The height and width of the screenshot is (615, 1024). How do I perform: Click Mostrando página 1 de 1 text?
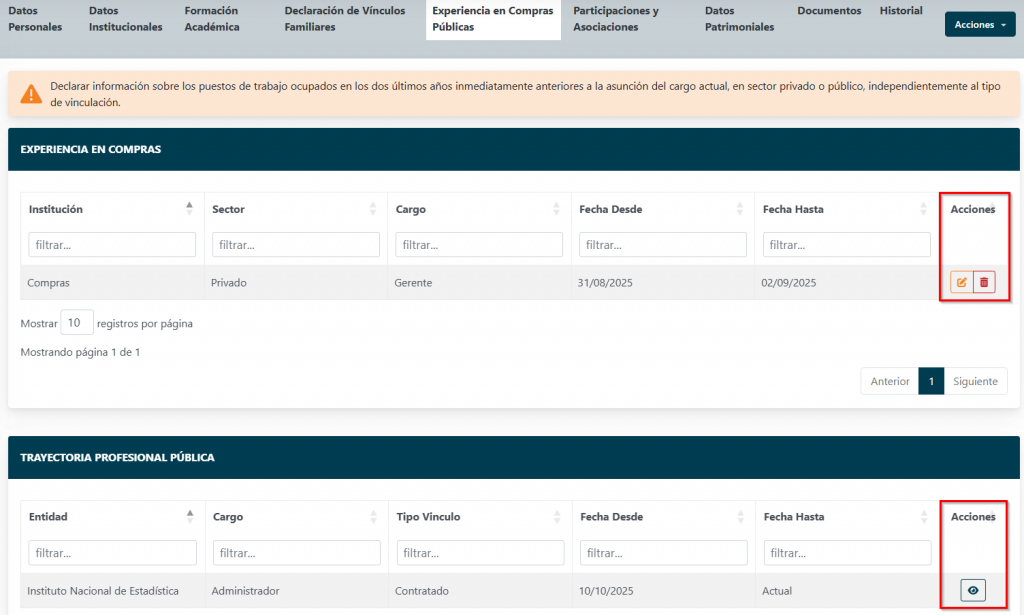coord(80,352)
